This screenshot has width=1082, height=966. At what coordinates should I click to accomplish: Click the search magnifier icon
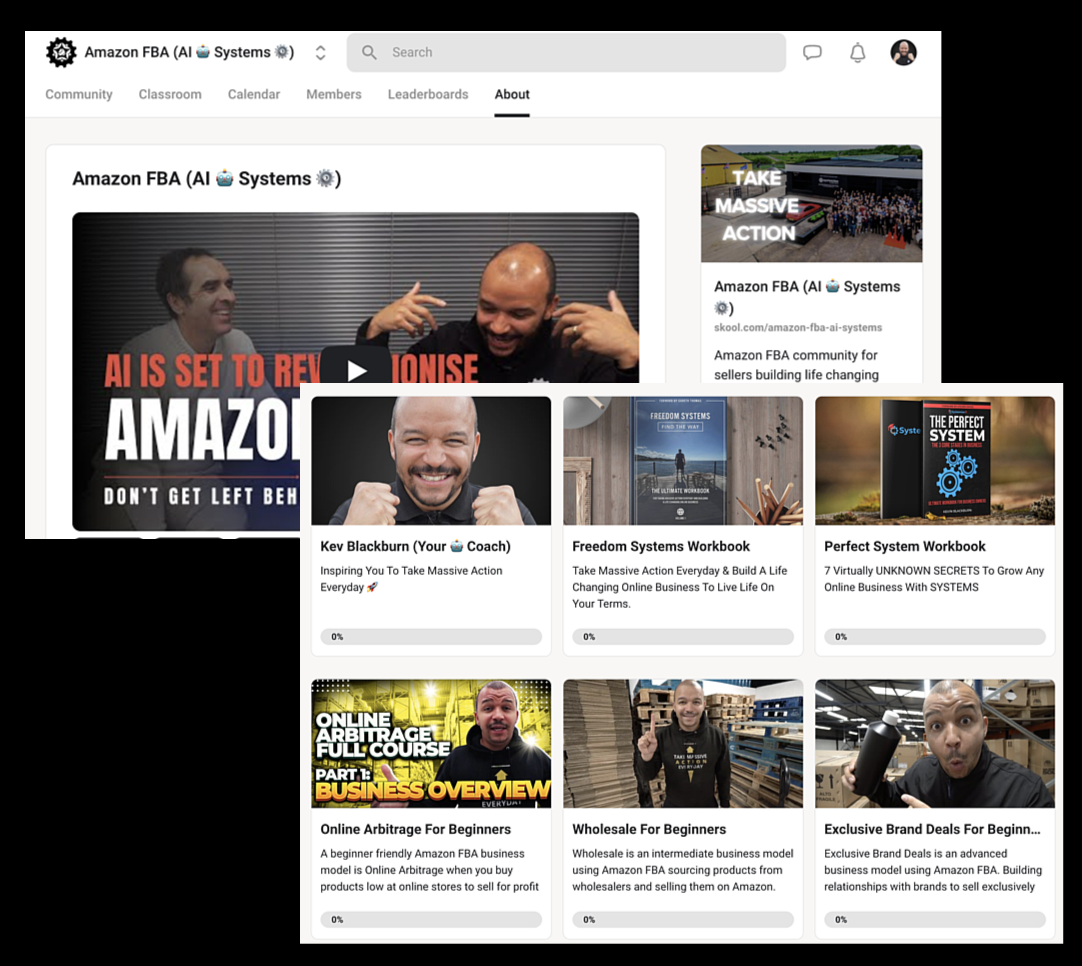369,52
